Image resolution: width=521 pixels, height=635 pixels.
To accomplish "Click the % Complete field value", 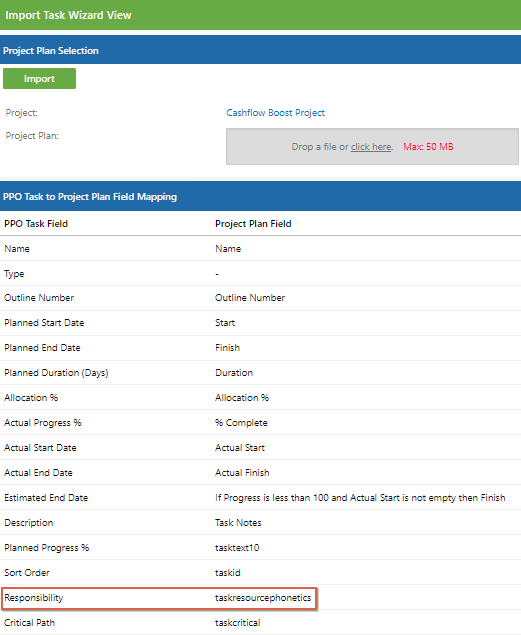I will pos(241,423).
